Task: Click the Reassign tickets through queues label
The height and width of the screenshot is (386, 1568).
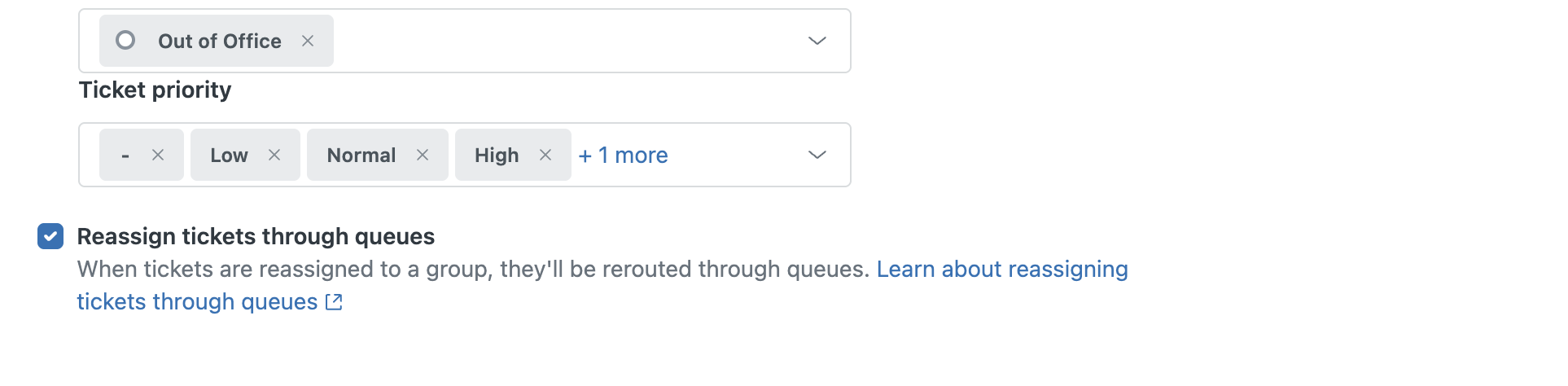Action: coord(256,236)
